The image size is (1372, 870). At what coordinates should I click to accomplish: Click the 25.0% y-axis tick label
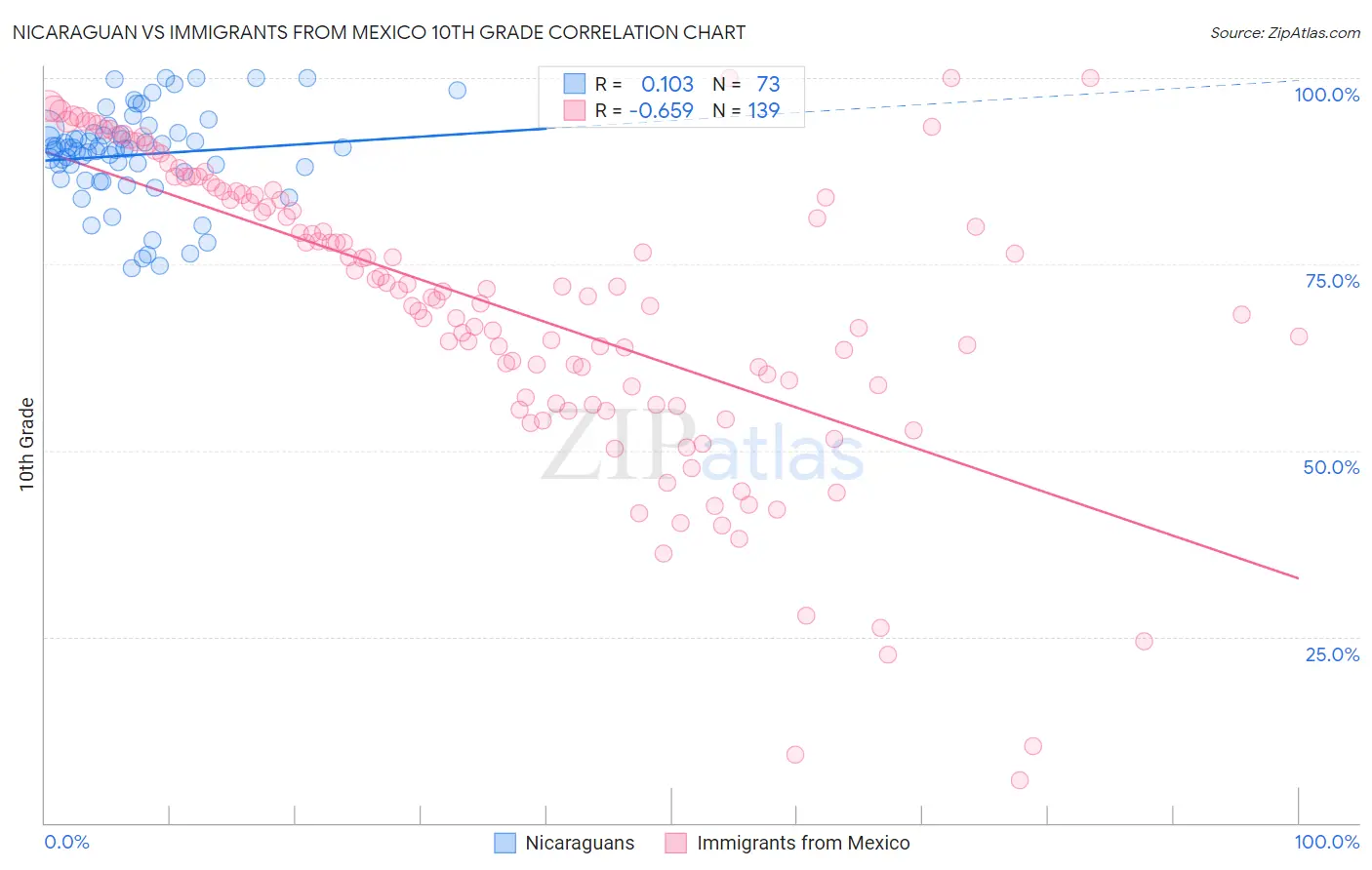[1332, 654]
